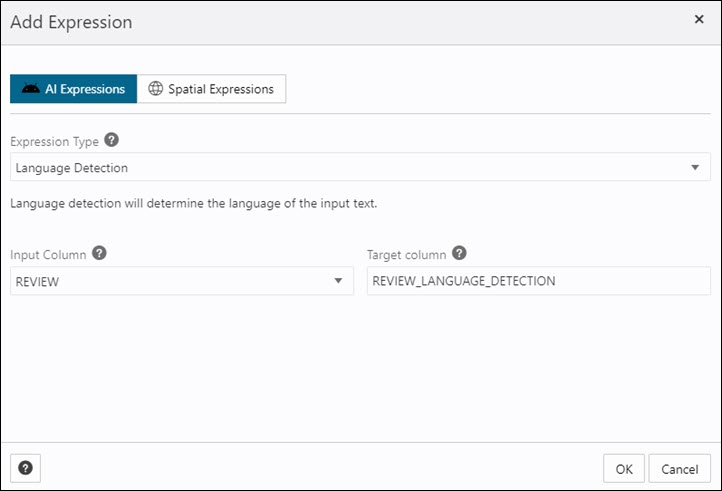
Task: Open help via the bottom-left question mark button
Action: [x=26, y=467]
